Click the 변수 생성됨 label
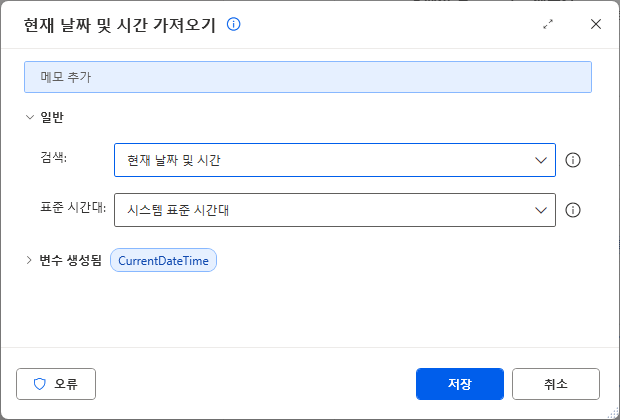620x420 pixels. click(70, 260)
